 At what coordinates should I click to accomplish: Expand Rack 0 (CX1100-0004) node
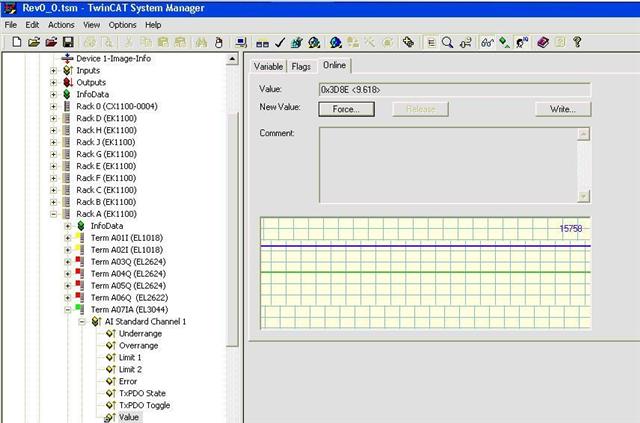point(53,107)
